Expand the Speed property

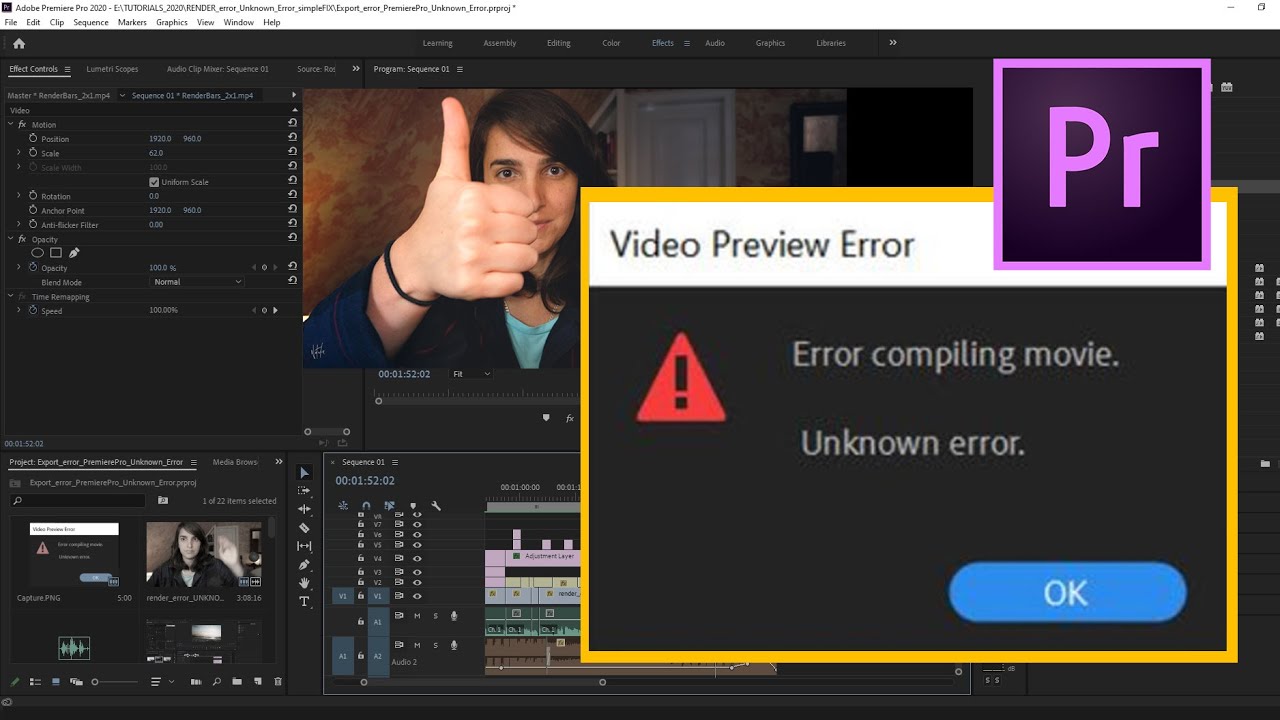pyautogui.click(x=18, y=310)
